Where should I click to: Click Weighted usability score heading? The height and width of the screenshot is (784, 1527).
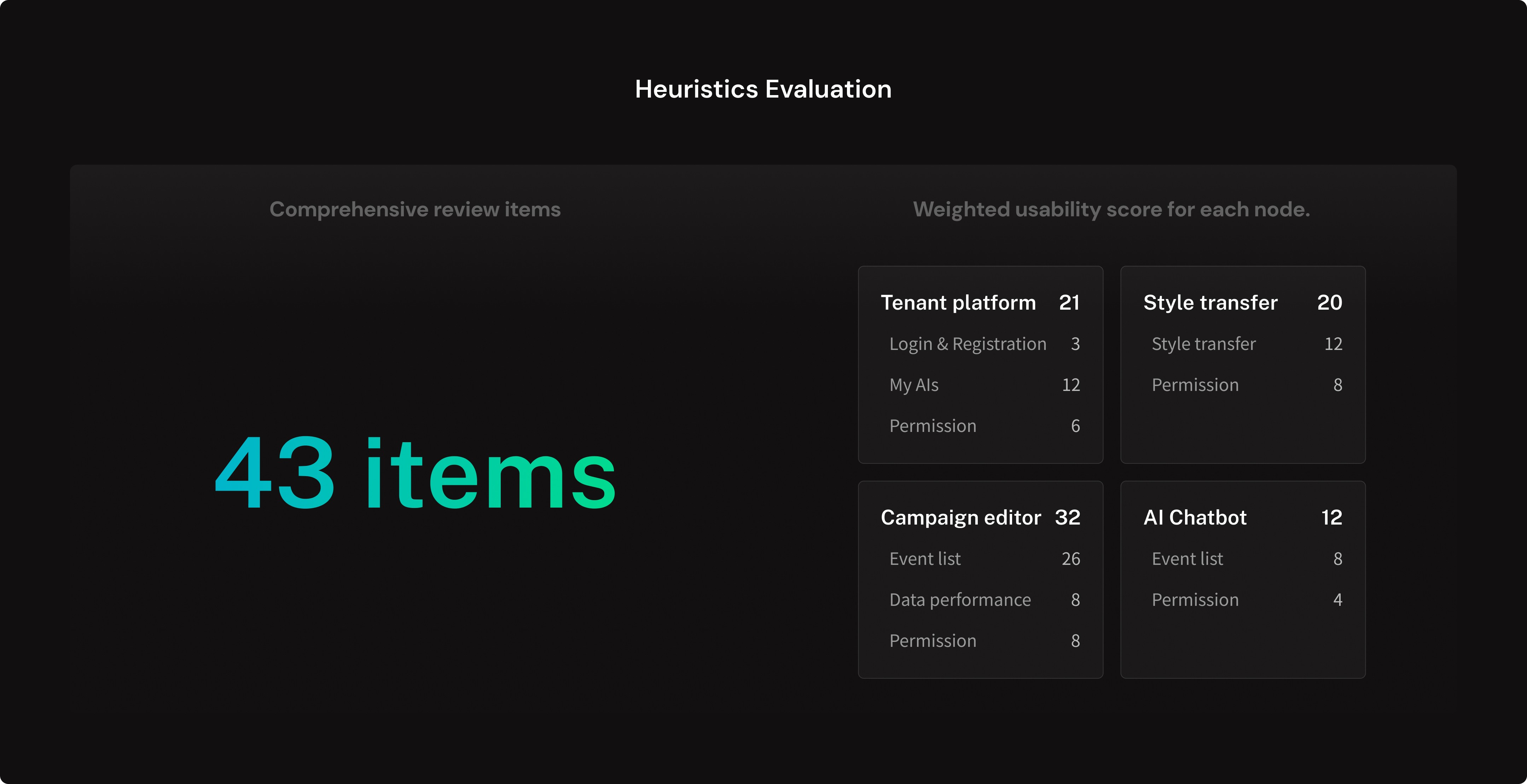[1111, 209]
